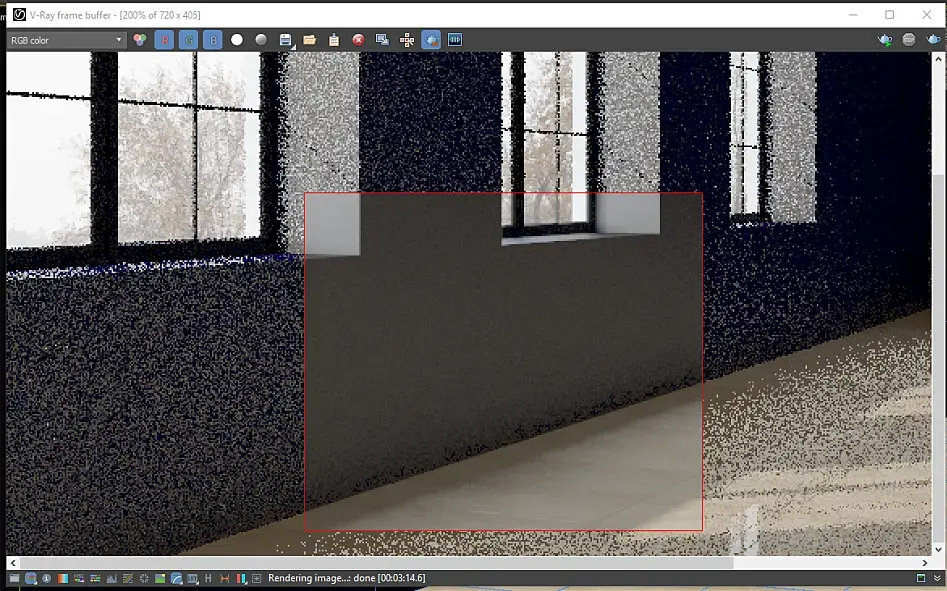The height and width of the screenshot is (591, 947).
Task: Enable monochromatic mode gray sphere
Action: coord(261,40)
